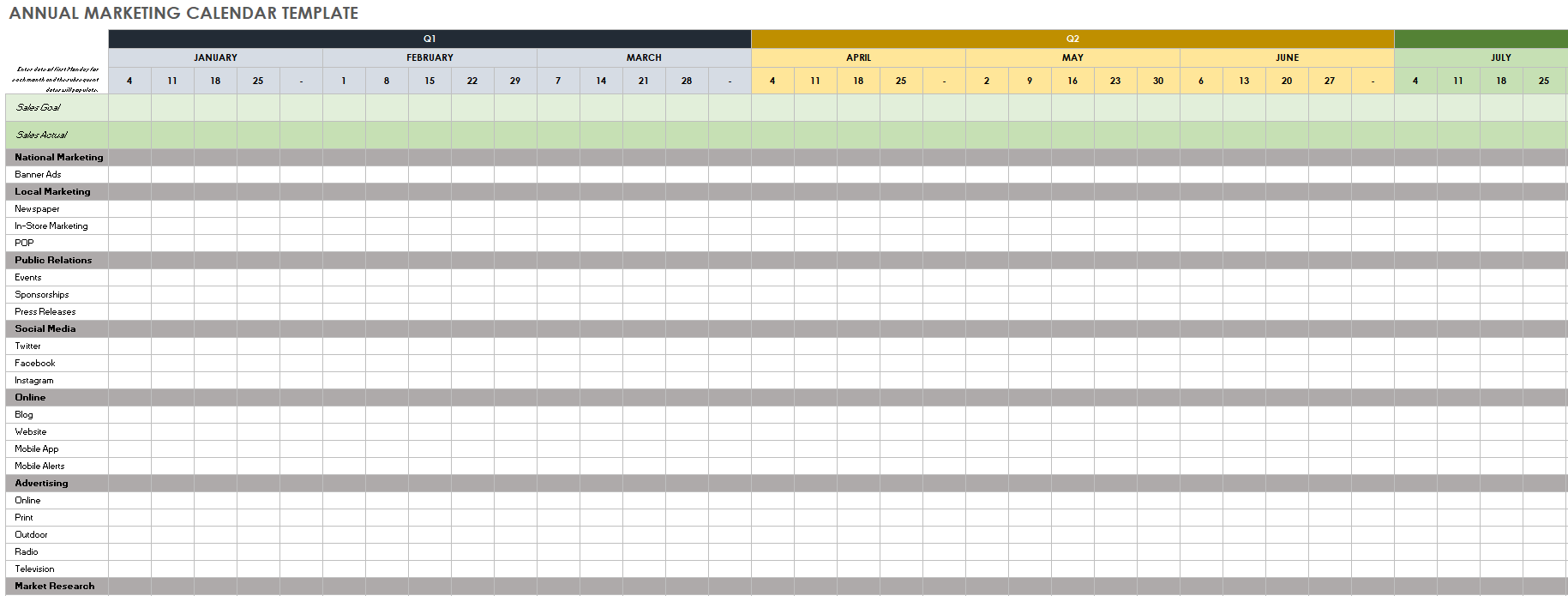Select the JULY month header
1568x596 pixels.
click(x=1500, y=57)
